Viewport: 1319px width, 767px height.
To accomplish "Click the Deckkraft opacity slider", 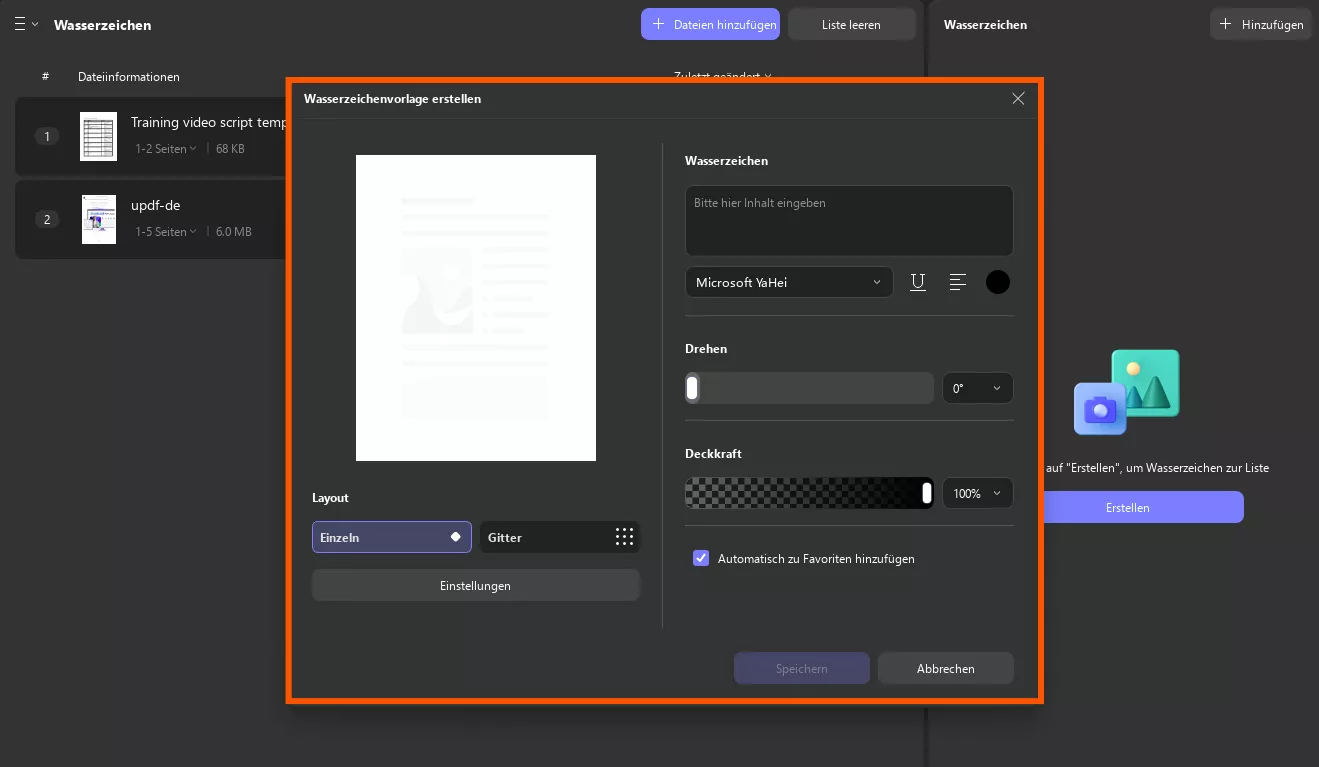I will pyautogui.click(x=809, y=493).
